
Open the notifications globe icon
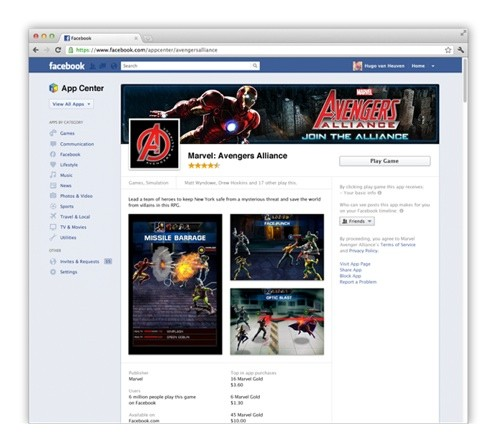(114, 66)
